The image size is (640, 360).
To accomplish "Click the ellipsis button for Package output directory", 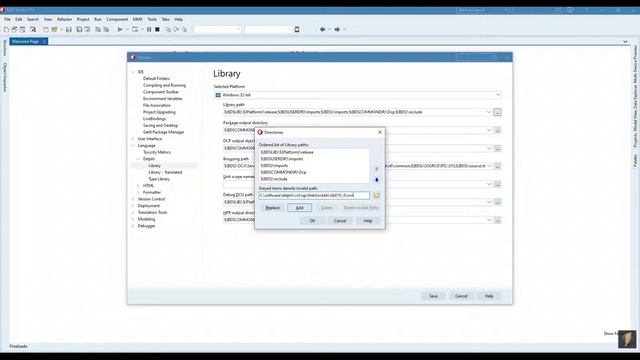I will pos(498,130).
